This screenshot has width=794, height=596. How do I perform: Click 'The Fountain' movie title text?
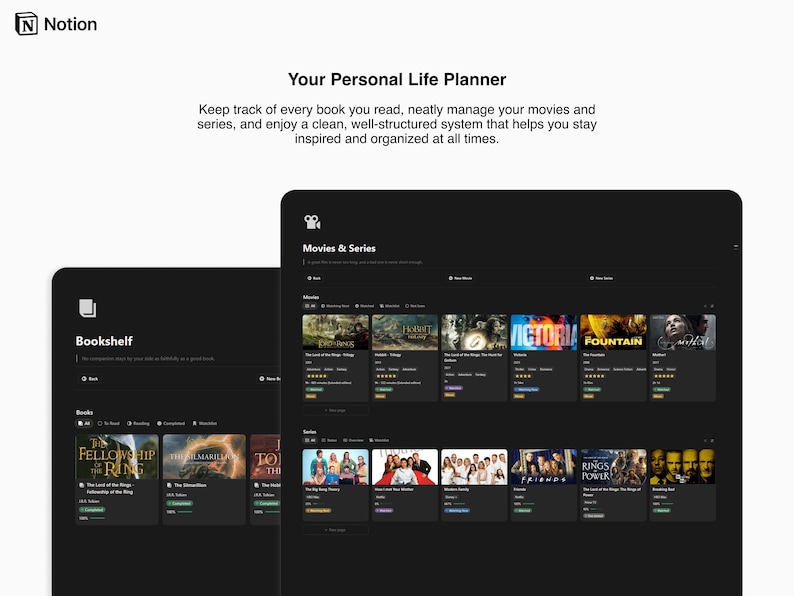click(x=593, y=355)
